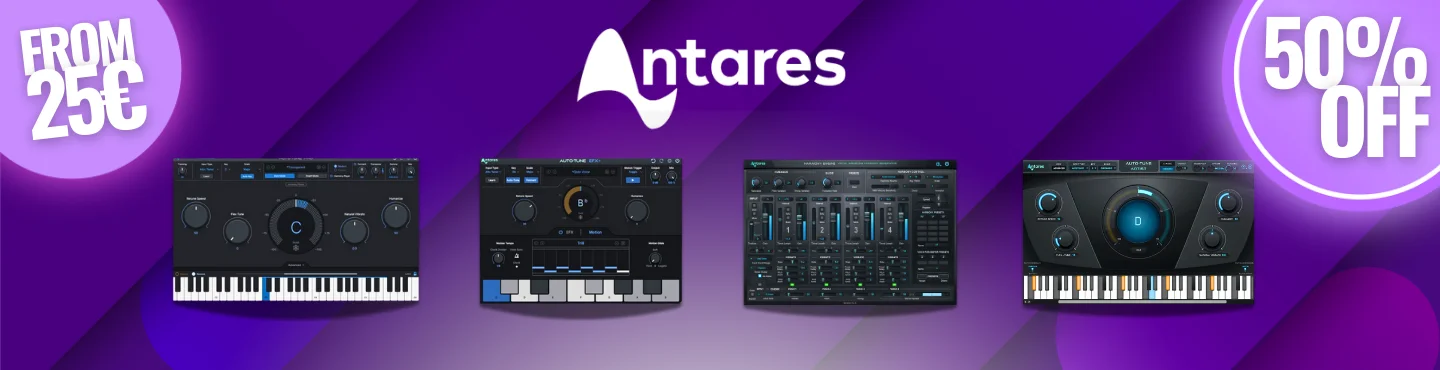Click the snowflake freeze icon under the C note
The width and height of the screenshot is (1440, 370).
tap(297, 248)
